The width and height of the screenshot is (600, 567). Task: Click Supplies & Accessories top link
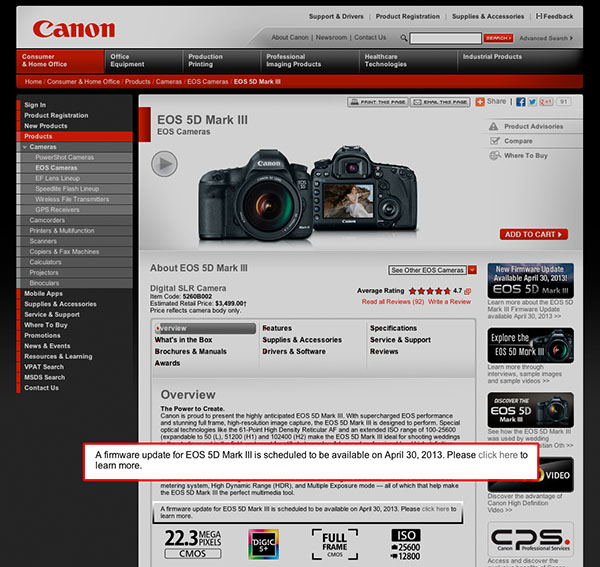(488, 16)
